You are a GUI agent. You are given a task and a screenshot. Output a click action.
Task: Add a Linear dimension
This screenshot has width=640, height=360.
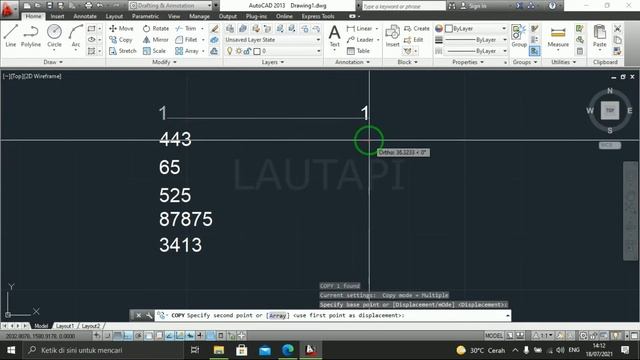[360, 28]
